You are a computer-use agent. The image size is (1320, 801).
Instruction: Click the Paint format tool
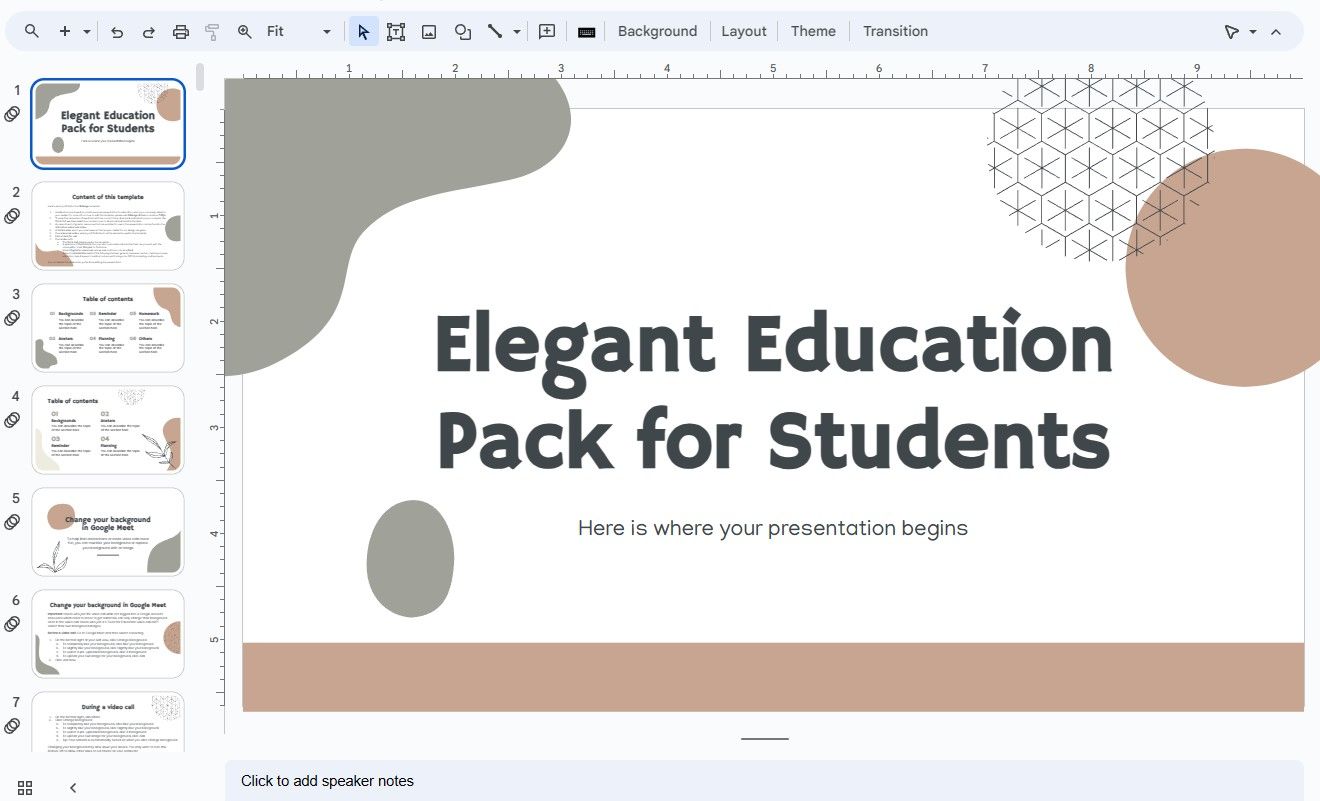coord(211,31)
